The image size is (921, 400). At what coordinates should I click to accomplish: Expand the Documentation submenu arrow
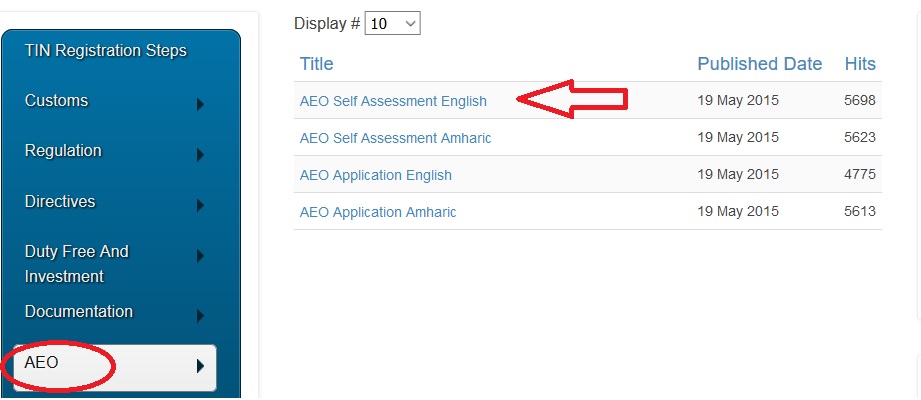click(x=201, y=316)
